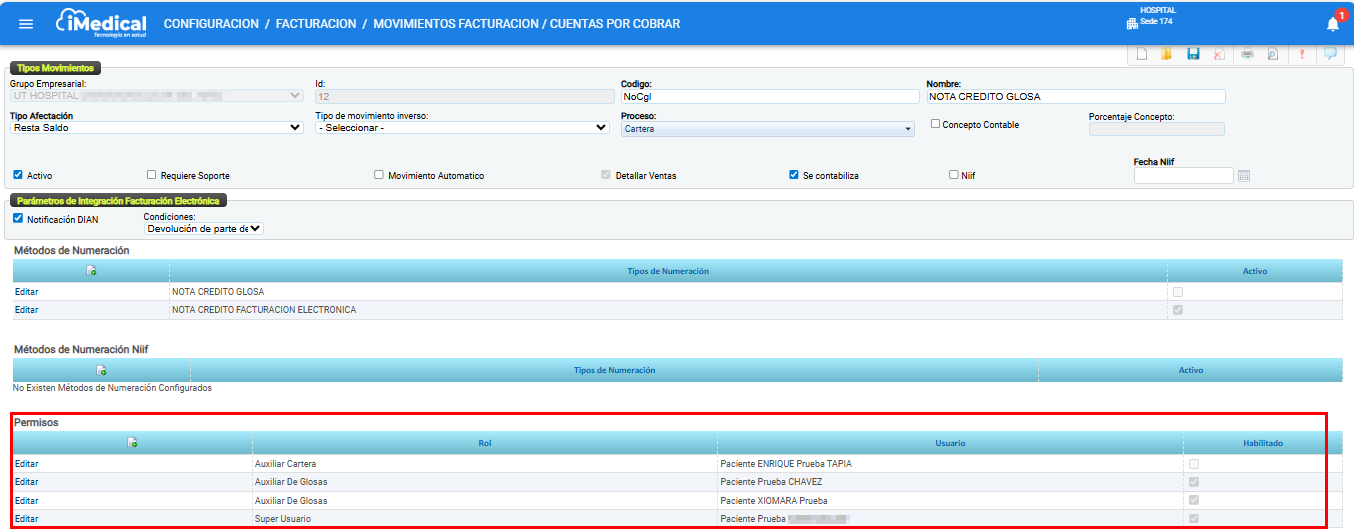1354x532 pixels.
Task: Click the printer icon in toolbar
Action: pyautogui.click(x=1248, y=55)
